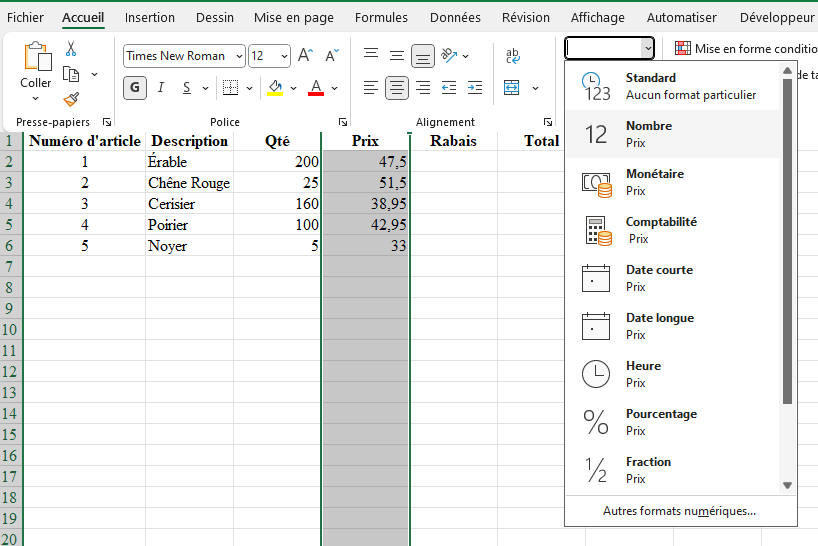Wrap text with the ab wrap icon
This screenshot has height=546, width=818.
pos(513,56)
